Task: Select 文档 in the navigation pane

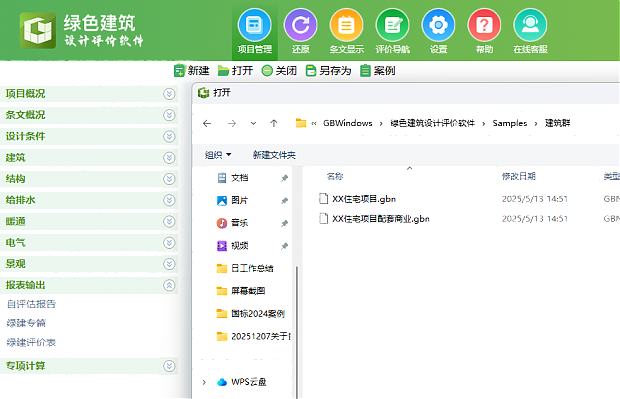Action: click(x=240, y=178)
